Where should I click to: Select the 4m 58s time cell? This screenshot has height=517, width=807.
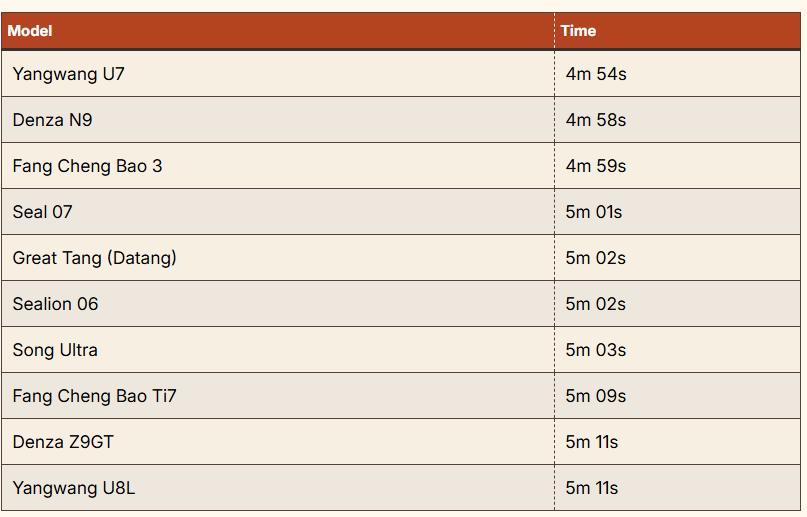596,120
